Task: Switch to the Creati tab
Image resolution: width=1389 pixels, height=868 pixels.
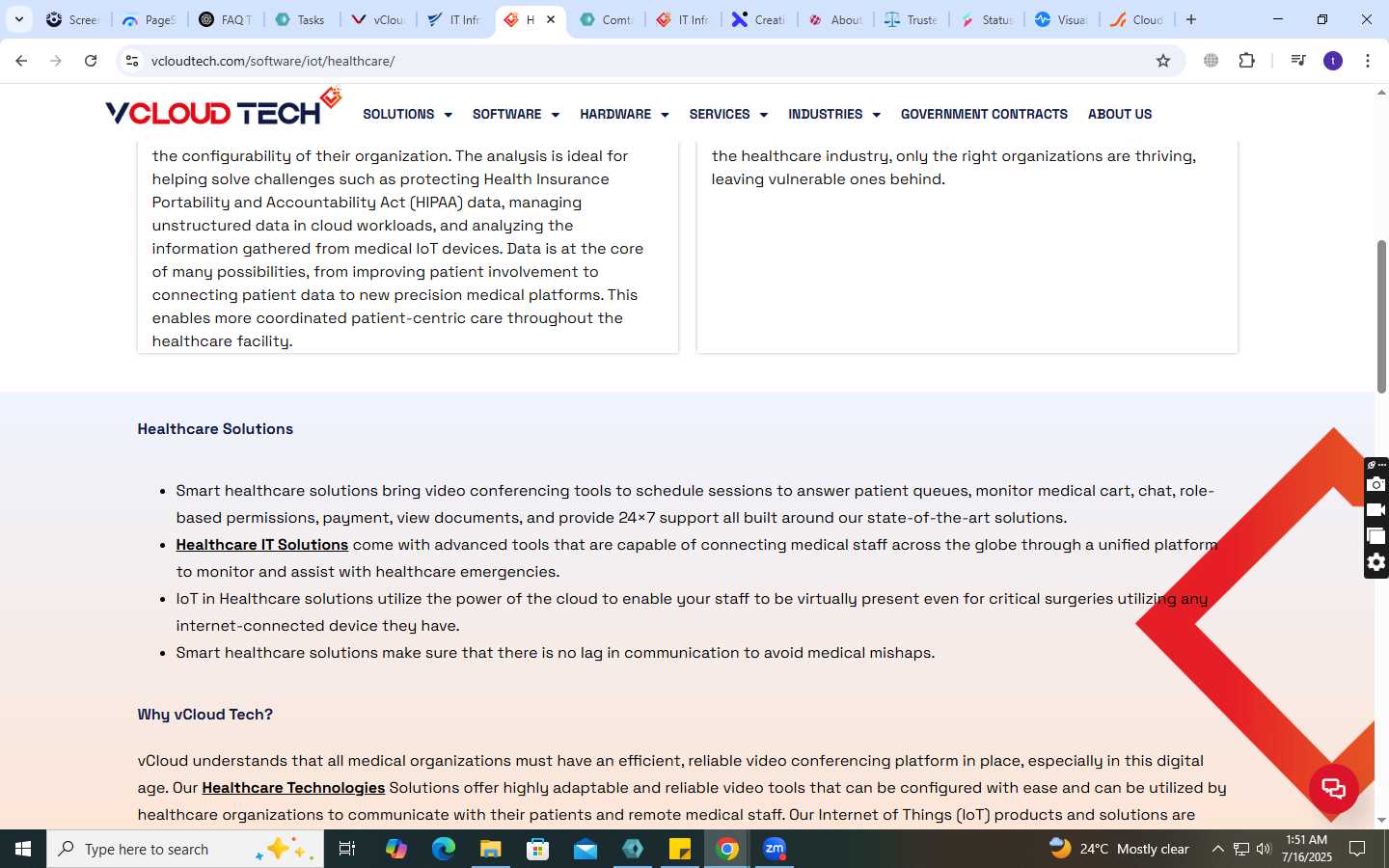Action: (759, 19)
